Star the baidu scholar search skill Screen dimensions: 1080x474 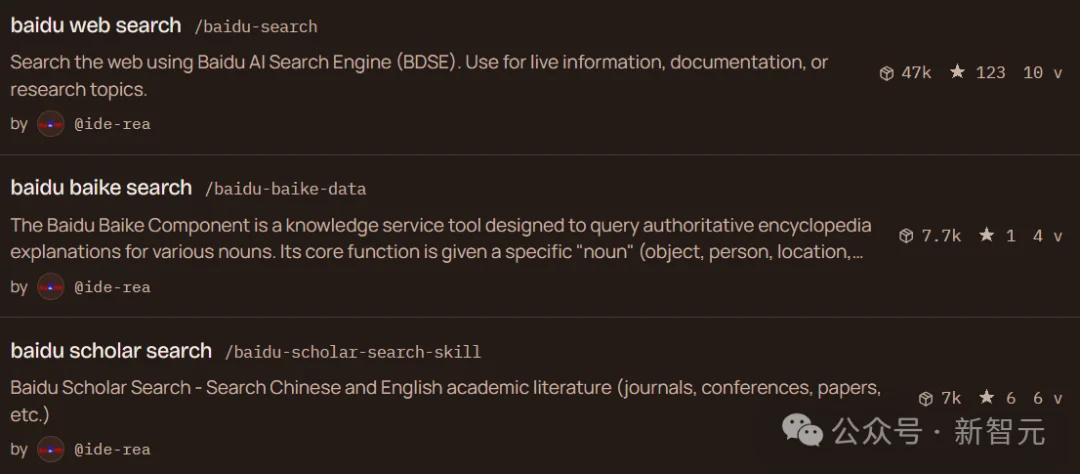pyautogui.click(x=986, y=398)
